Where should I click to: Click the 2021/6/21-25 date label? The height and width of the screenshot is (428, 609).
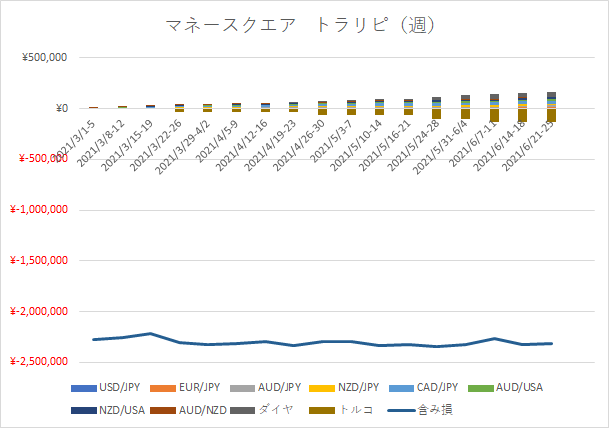[x=528, y=146]
